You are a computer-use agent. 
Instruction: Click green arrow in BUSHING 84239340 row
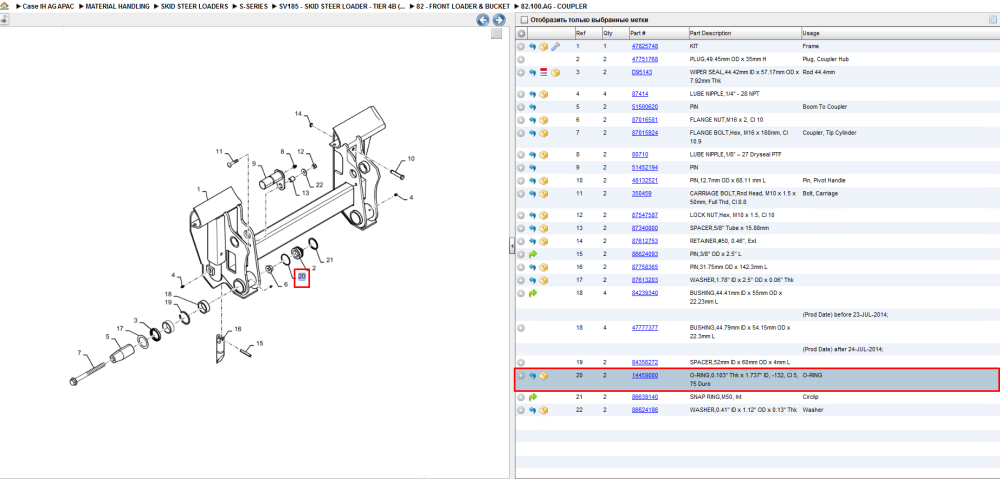(x=533, y=293)
